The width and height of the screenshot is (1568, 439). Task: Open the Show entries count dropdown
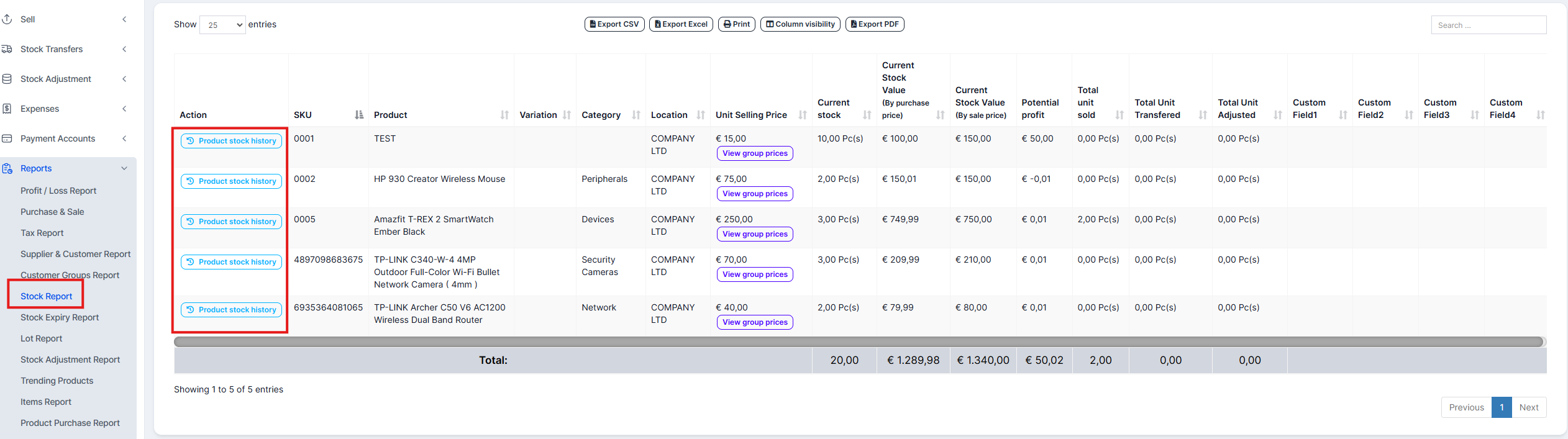point(222,25)
